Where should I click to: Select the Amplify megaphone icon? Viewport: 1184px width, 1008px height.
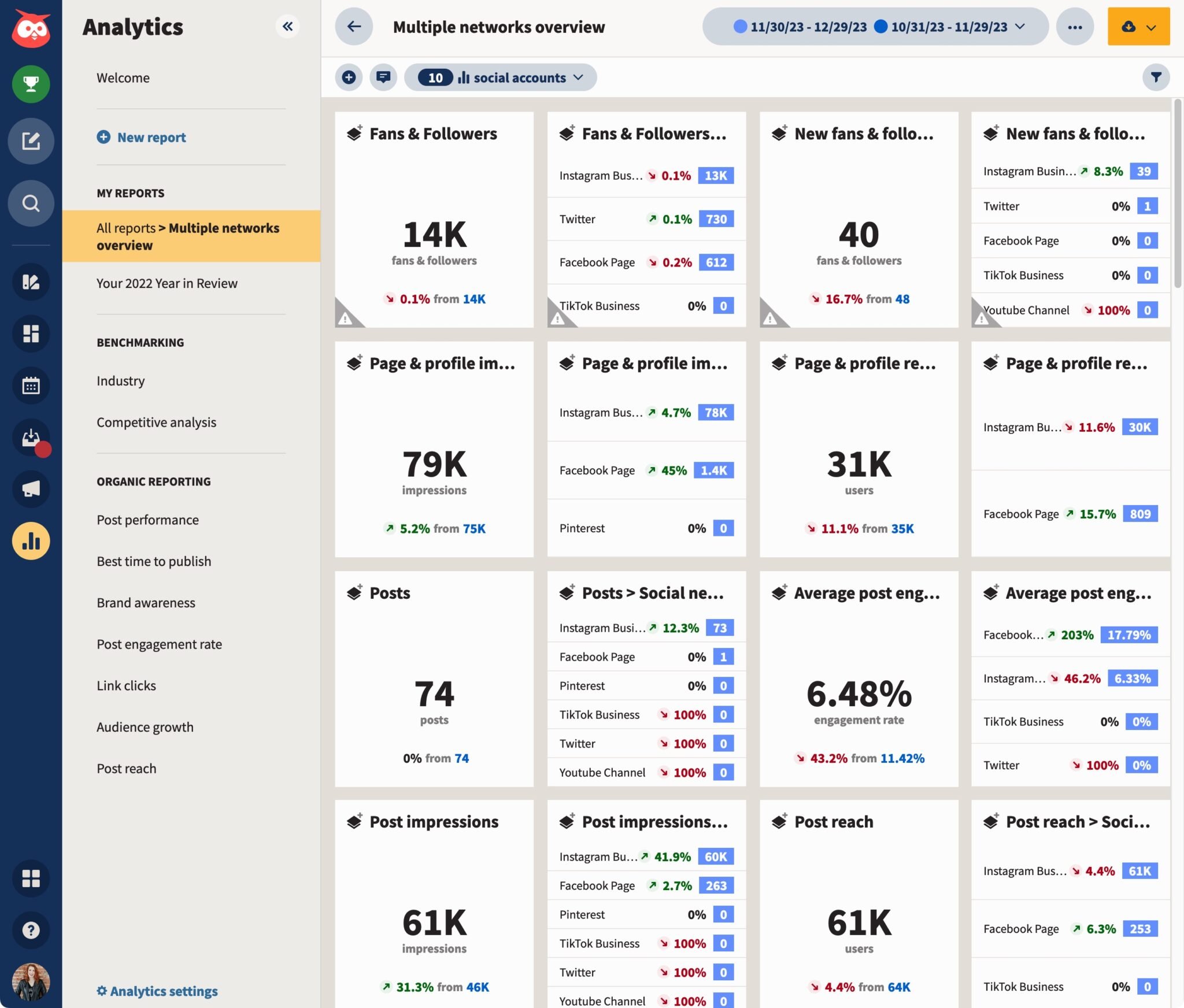[x=31, y=489]
